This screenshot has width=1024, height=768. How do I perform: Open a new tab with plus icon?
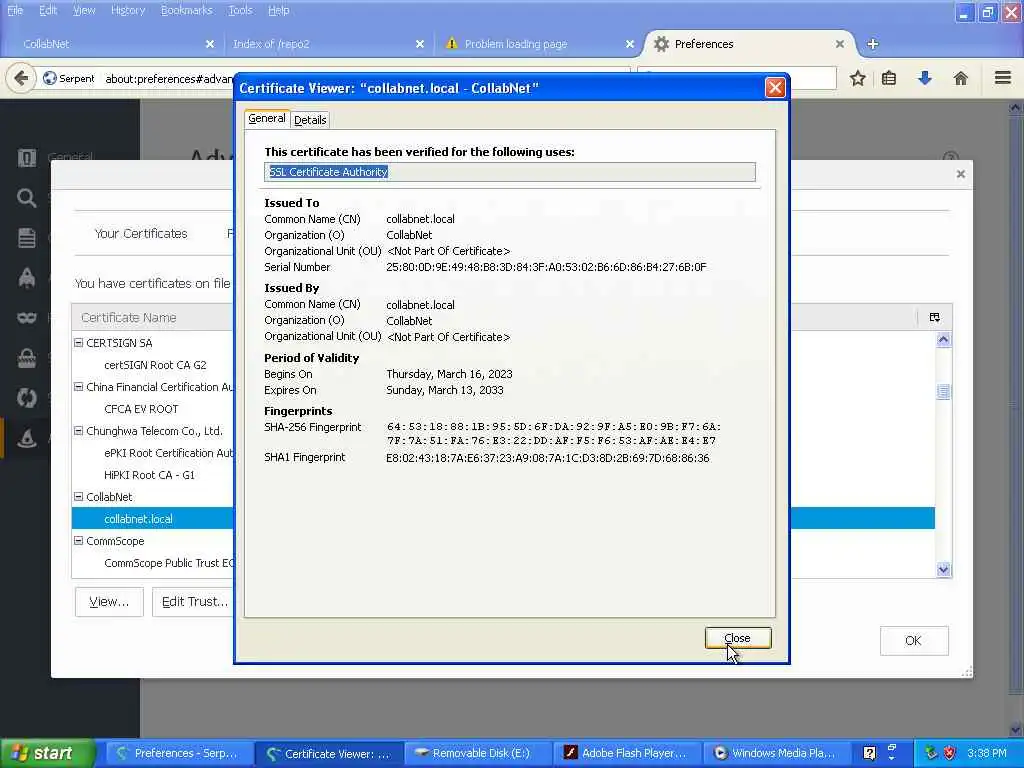coord(873,44)
